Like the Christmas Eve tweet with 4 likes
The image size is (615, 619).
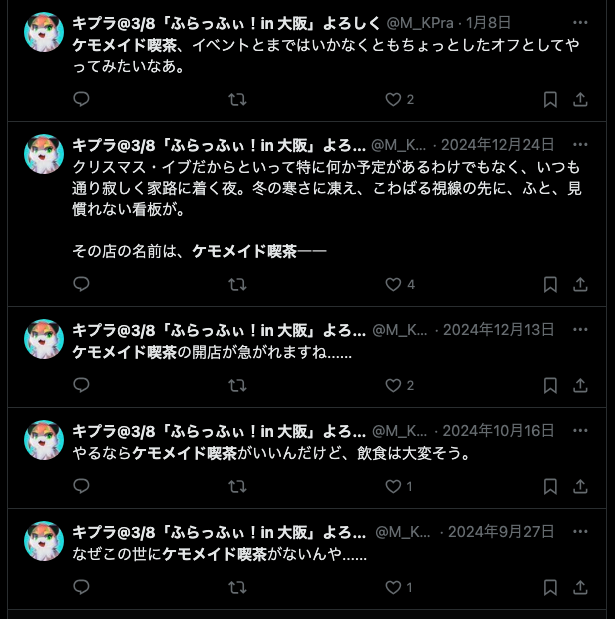(x=393, y=284)
